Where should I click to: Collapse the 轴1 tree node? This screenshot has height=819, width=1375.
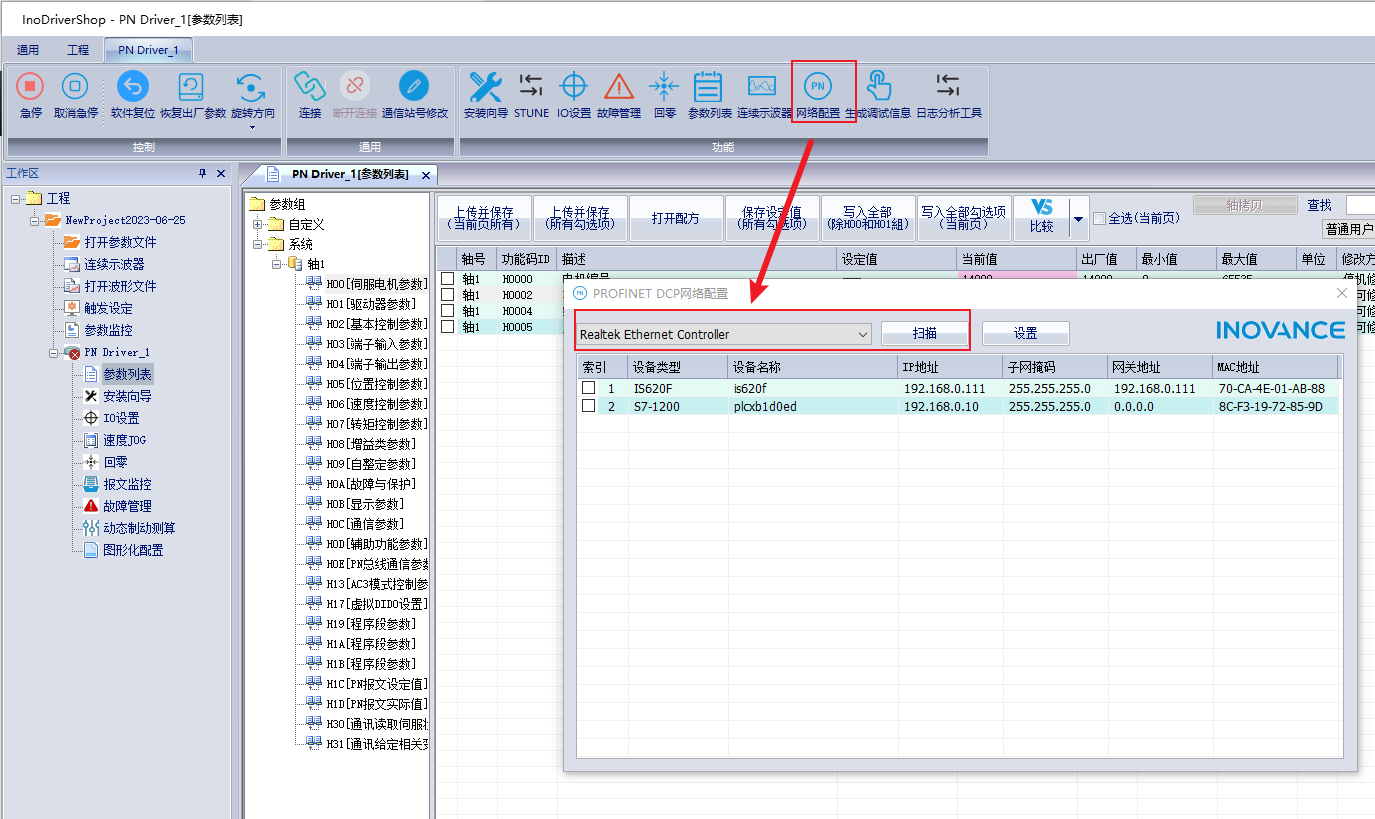pyautogui.click(x=277, y=264)
